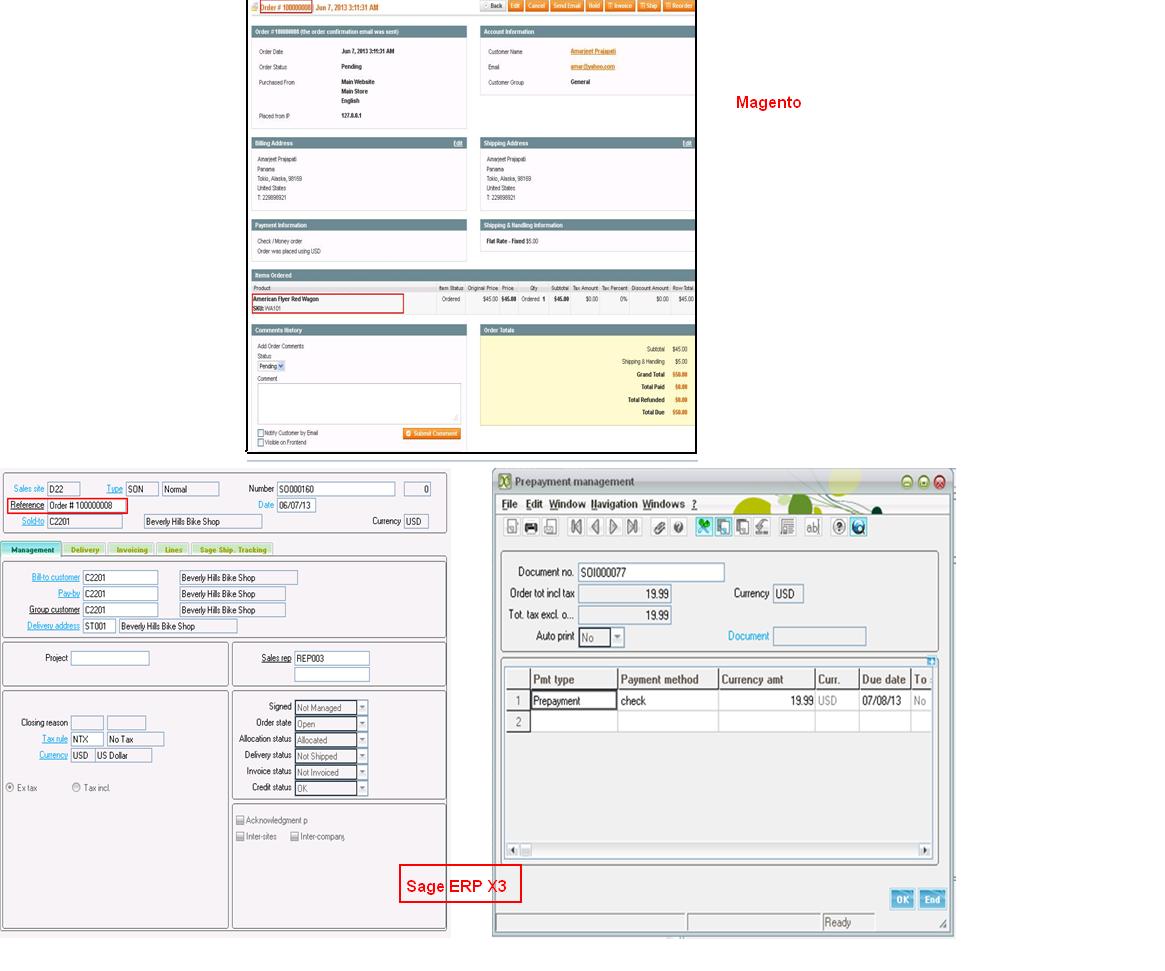Screen dimensions: 1165x971
Task: Jump to first record in Prepayment toolbar
Action: tap(575, 527)
